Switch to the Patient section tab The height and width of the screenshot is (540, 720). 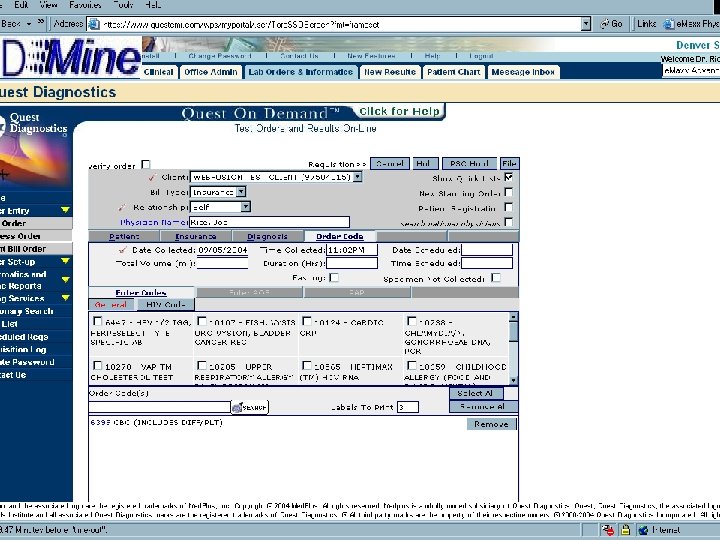(x=124, y=236)
